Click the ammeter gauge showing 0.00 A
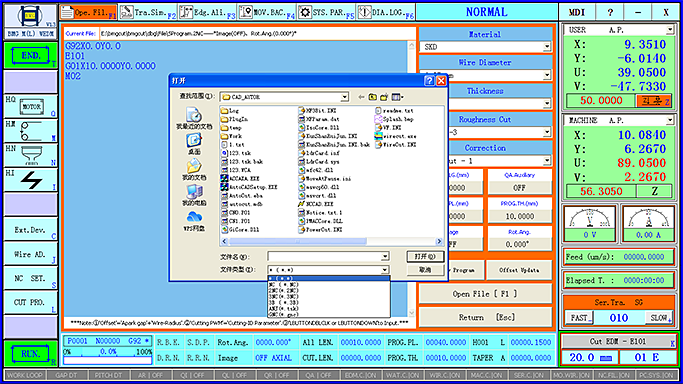 [649, 223]
